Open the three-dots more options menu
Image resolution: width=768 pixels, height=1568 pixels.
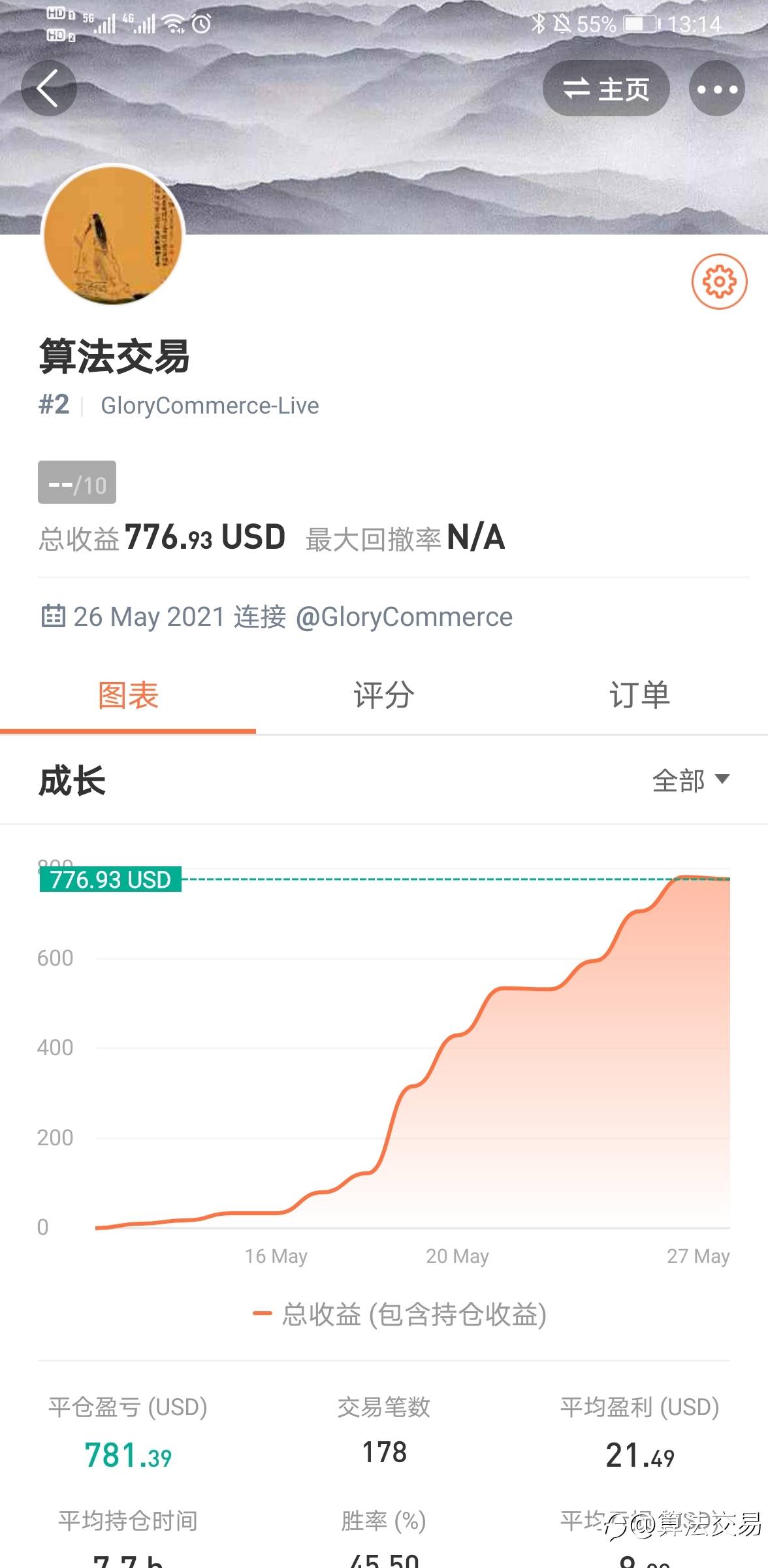[x=716, y=89]
